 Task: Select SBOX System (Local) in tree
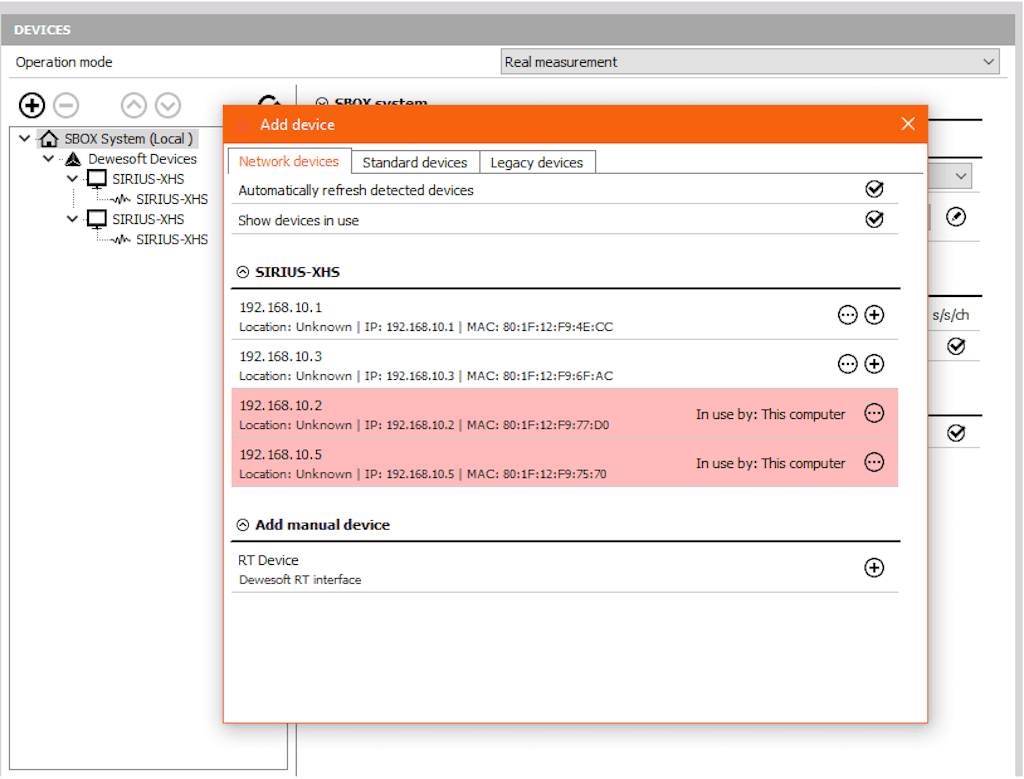pos(129,138)
